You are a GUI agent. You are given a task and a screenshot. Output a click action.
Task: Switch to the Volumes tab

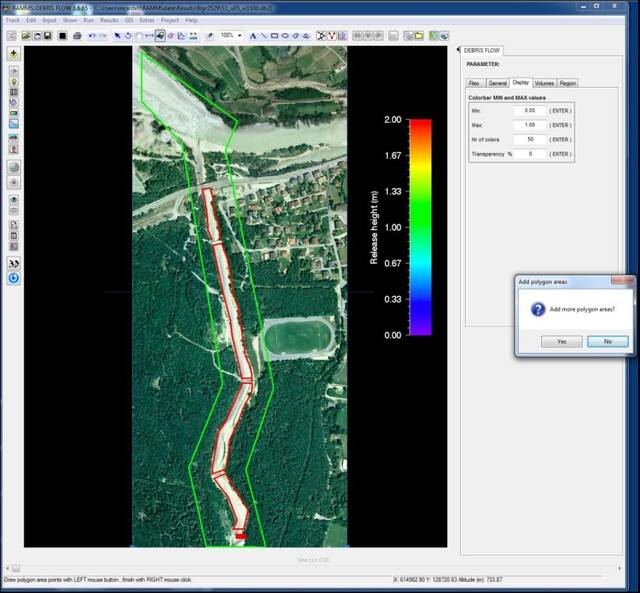544,83
